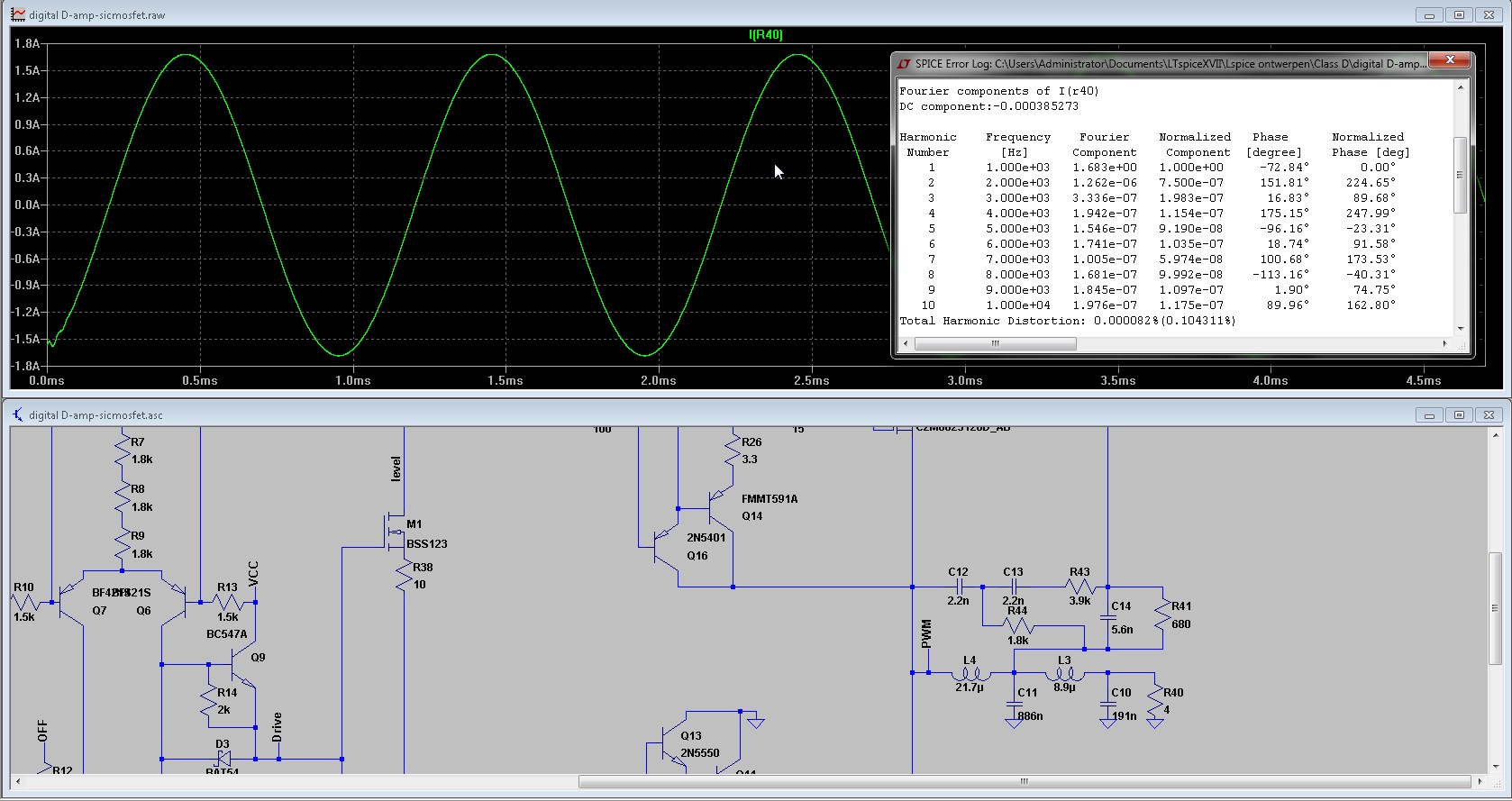Click the ground symbol below R40
Viewport: 1512px width, 801px height.
1155,723
